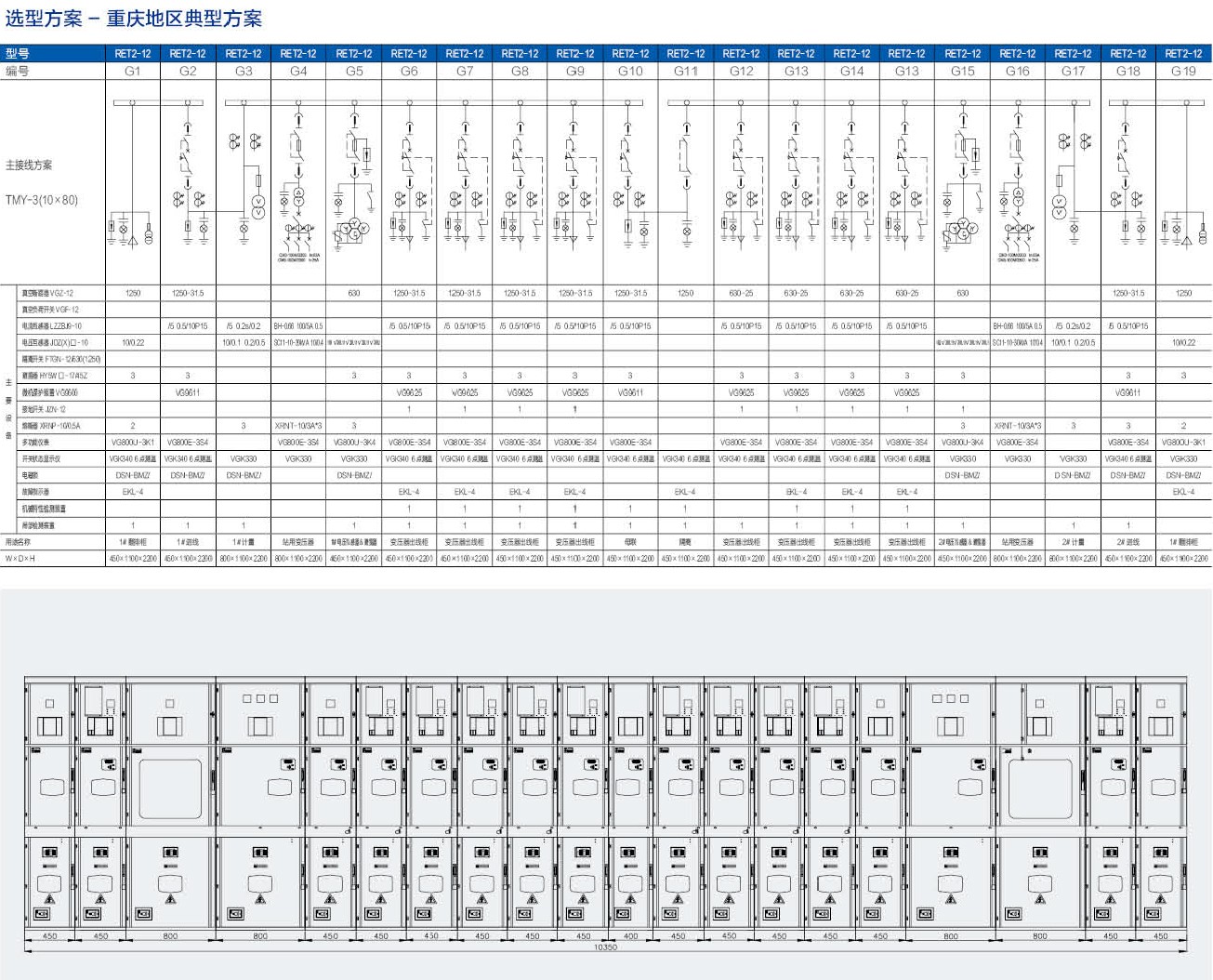This screenshot has width=1213, height=980.
Task: Click the 用途名称 row label
Action: (x=19, y=542)
